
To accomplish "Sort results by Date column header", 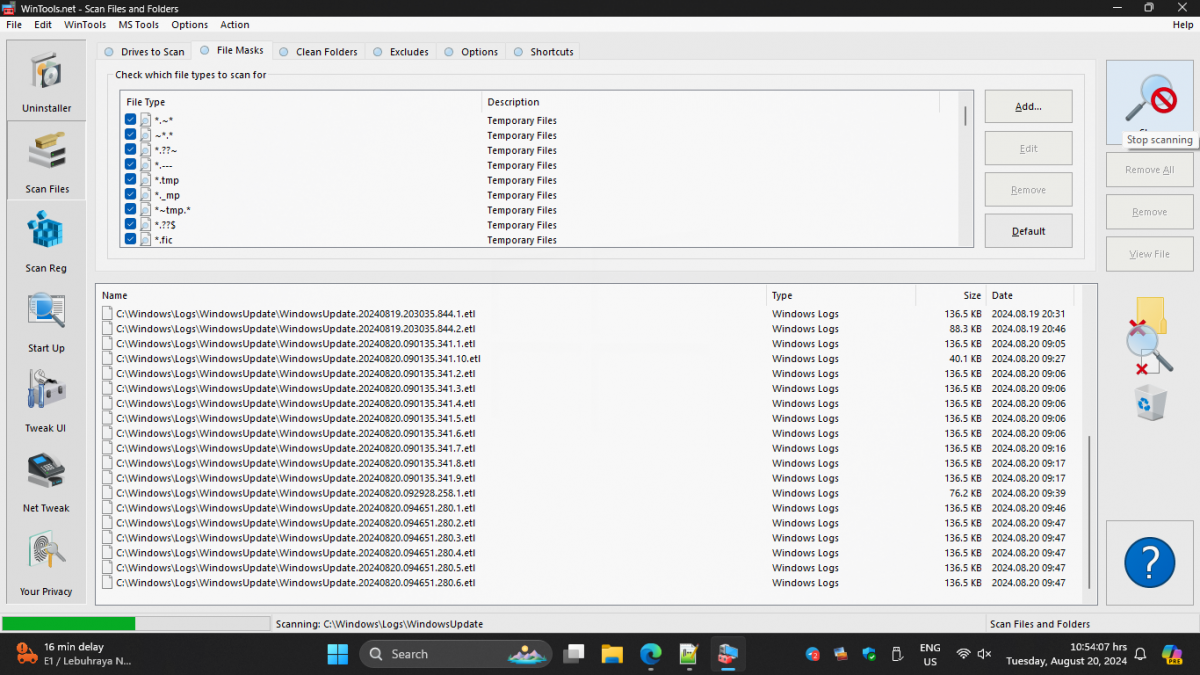I will [1030, 295].
